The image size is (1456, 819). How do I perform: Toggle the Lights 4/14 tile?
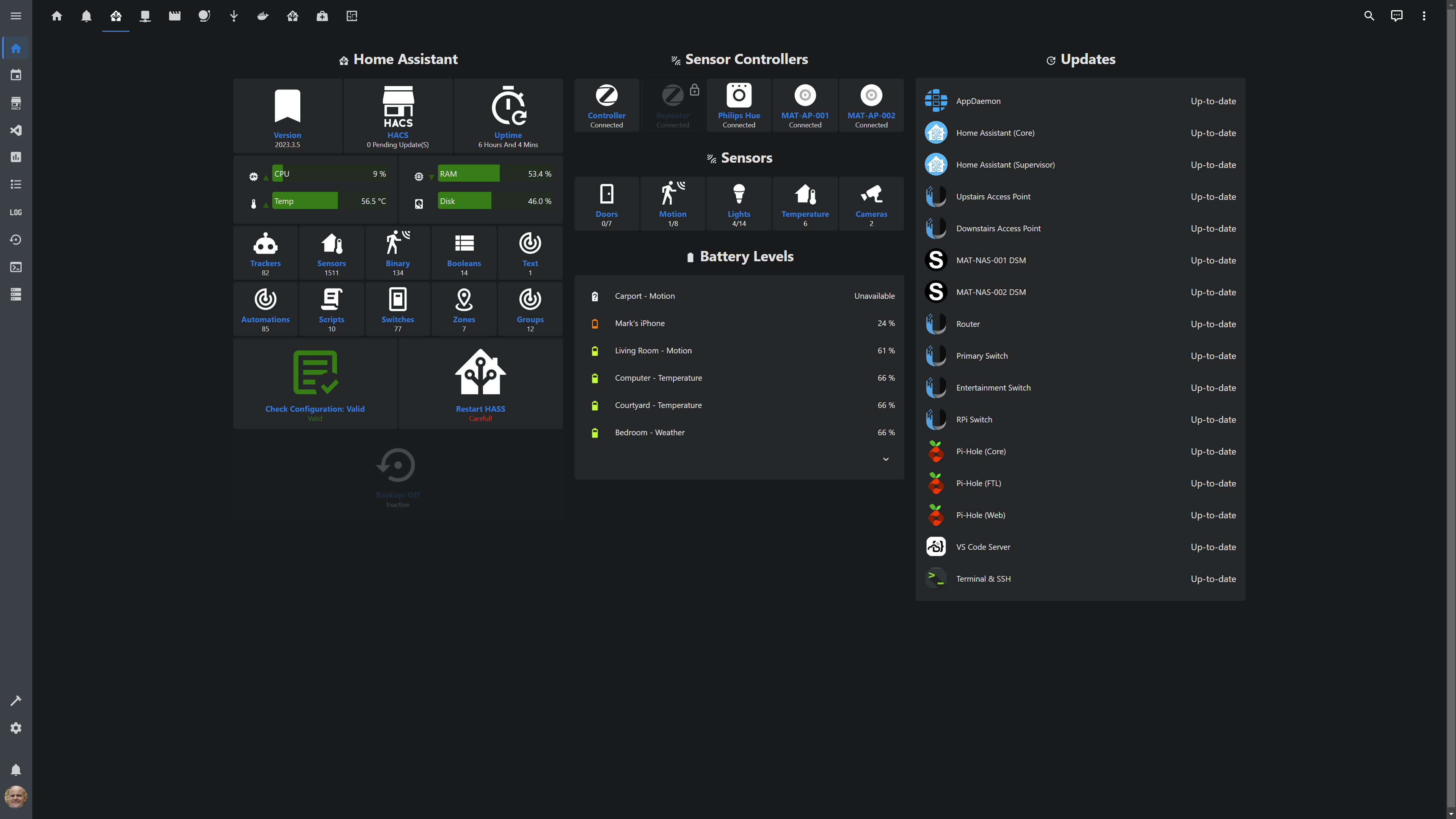[x=739, y=204]
